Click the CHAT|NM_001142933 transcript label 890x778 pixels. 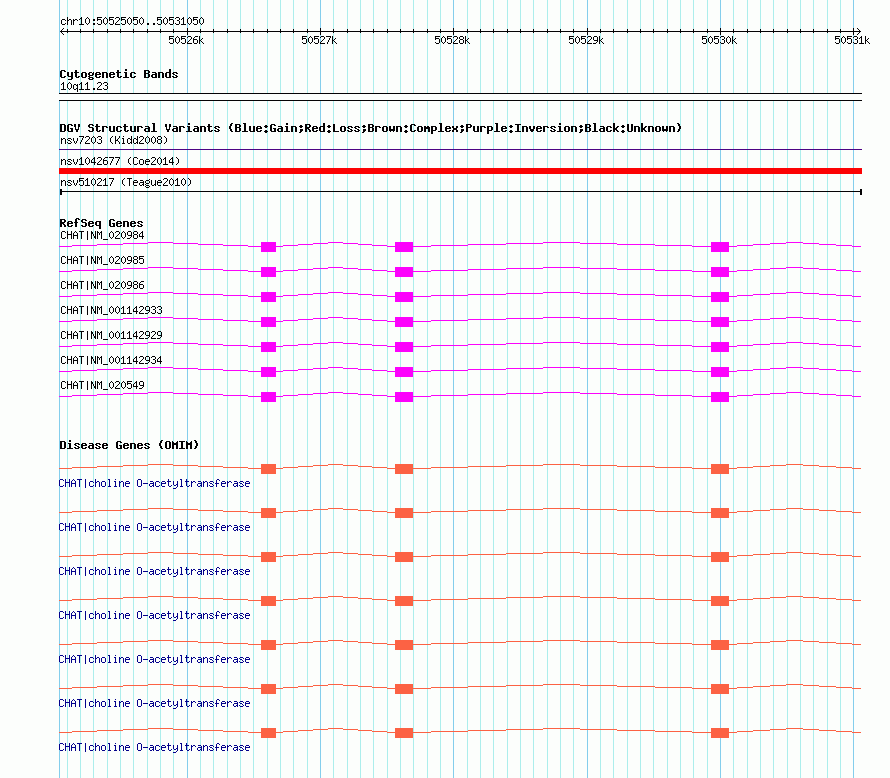point(111,310)
